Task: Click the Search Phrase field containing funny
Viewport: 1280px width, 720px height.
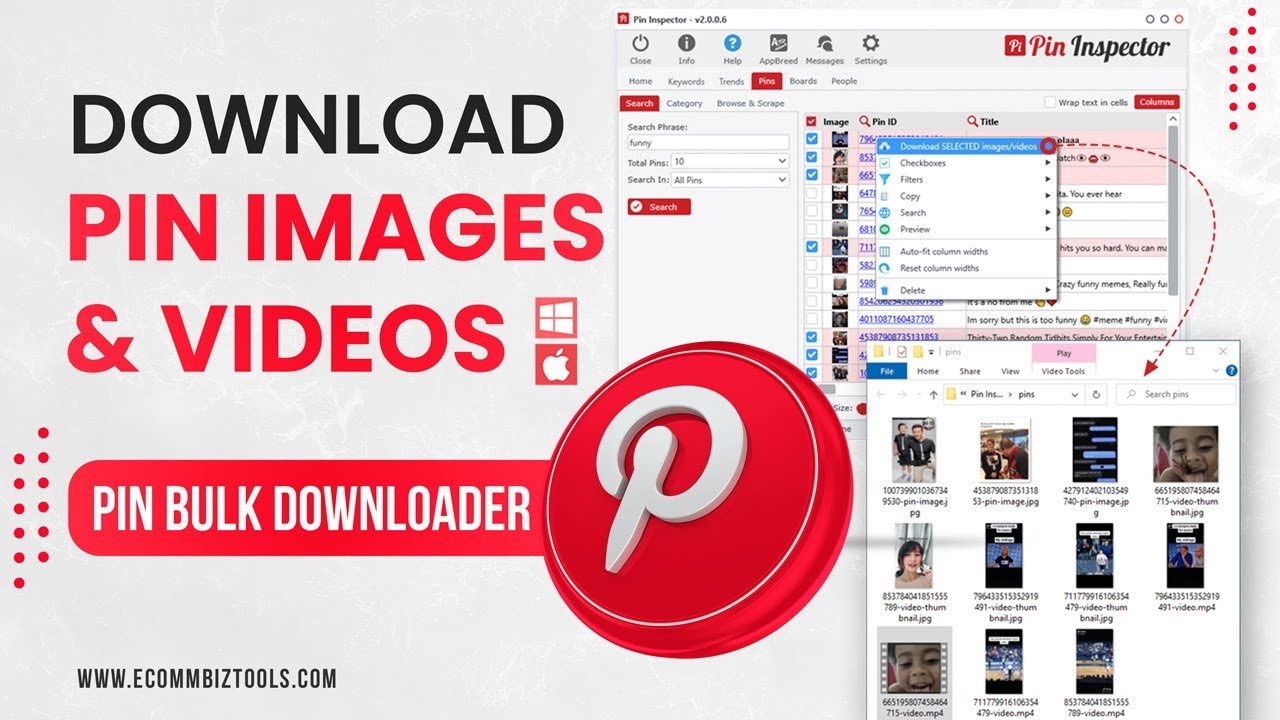Action: [x=708, y=142]
